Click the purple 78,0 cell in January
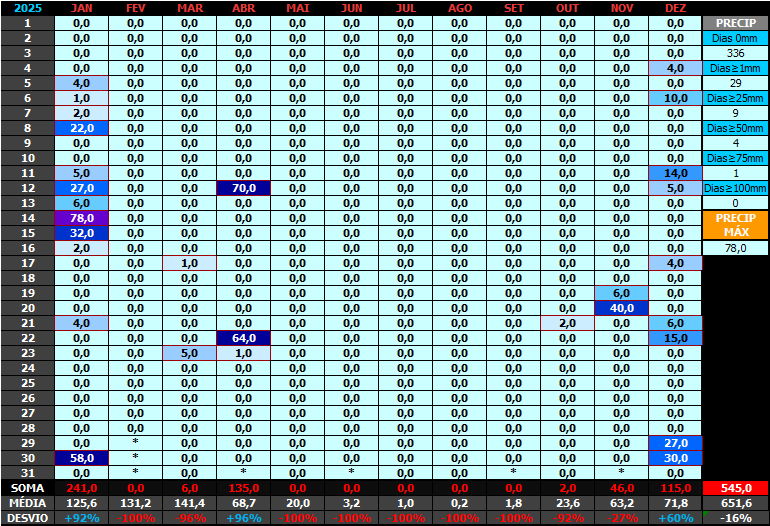770x526 pixels. click(81, 218)
